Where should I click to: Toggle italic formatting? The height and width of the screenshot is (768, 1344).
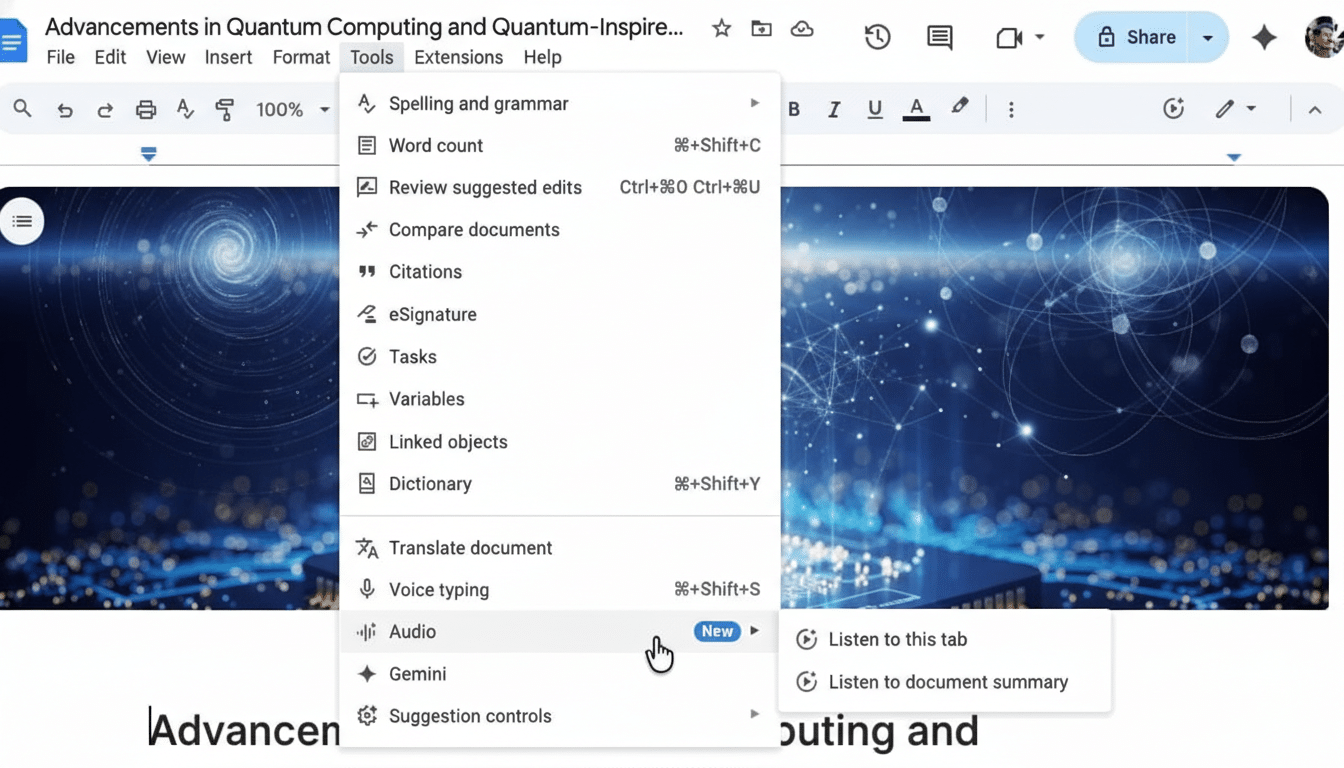click(x=834, y=109)
